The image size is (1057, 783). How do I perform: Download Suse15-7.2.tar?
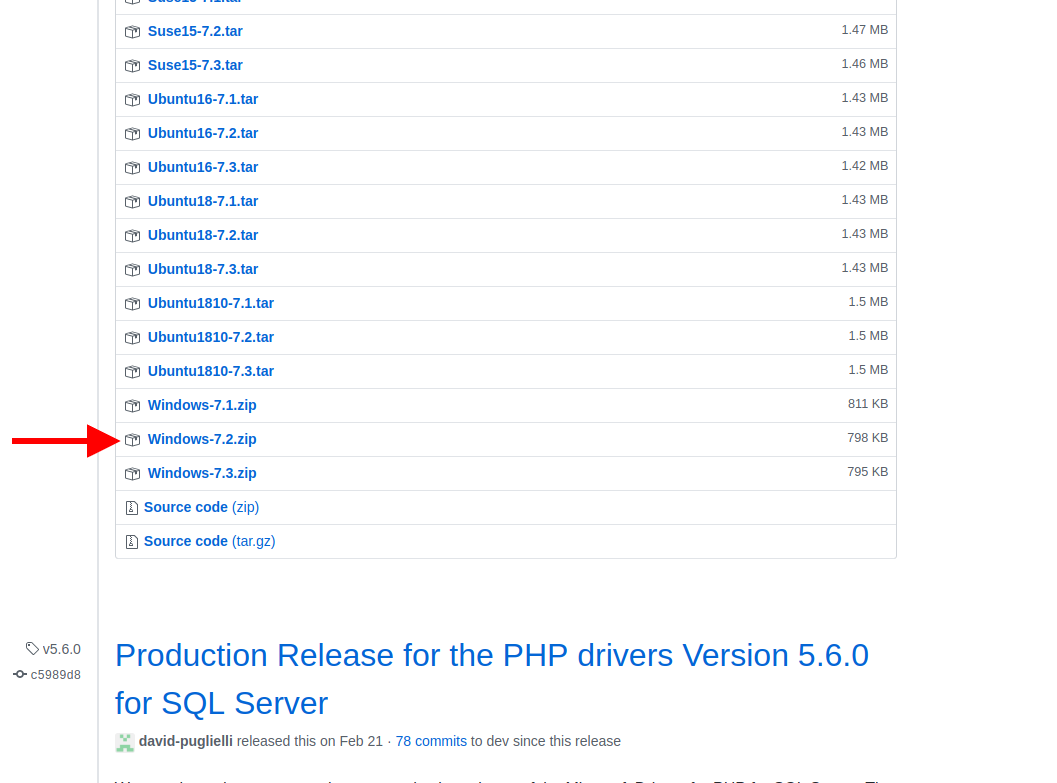pyautogui.click(x=195, y=32)
